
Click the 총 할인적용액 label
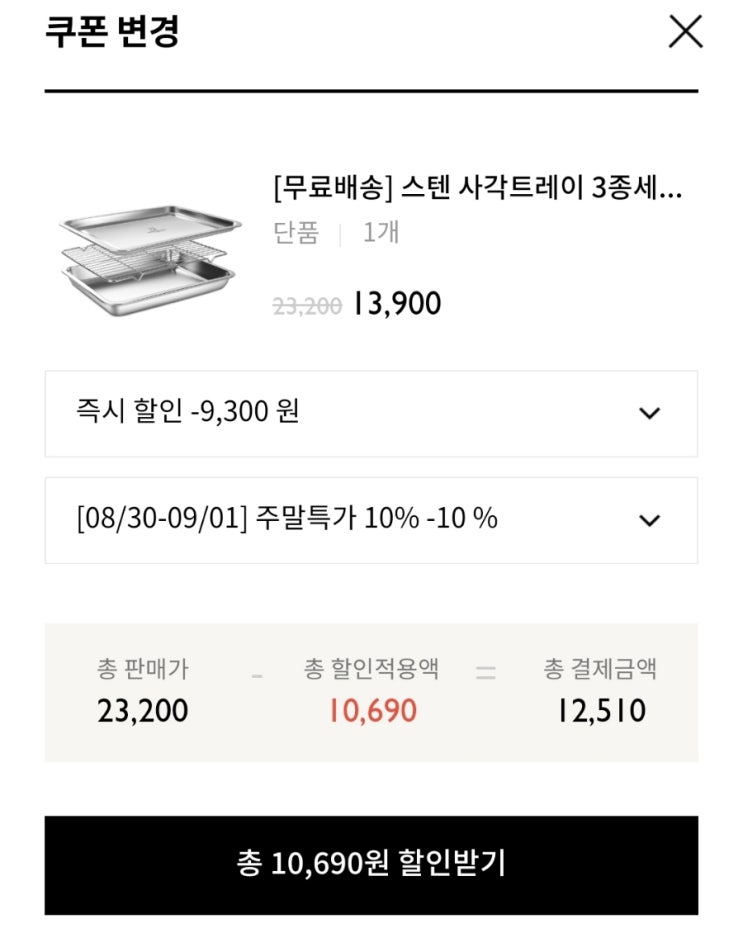[x=372, y=669]
